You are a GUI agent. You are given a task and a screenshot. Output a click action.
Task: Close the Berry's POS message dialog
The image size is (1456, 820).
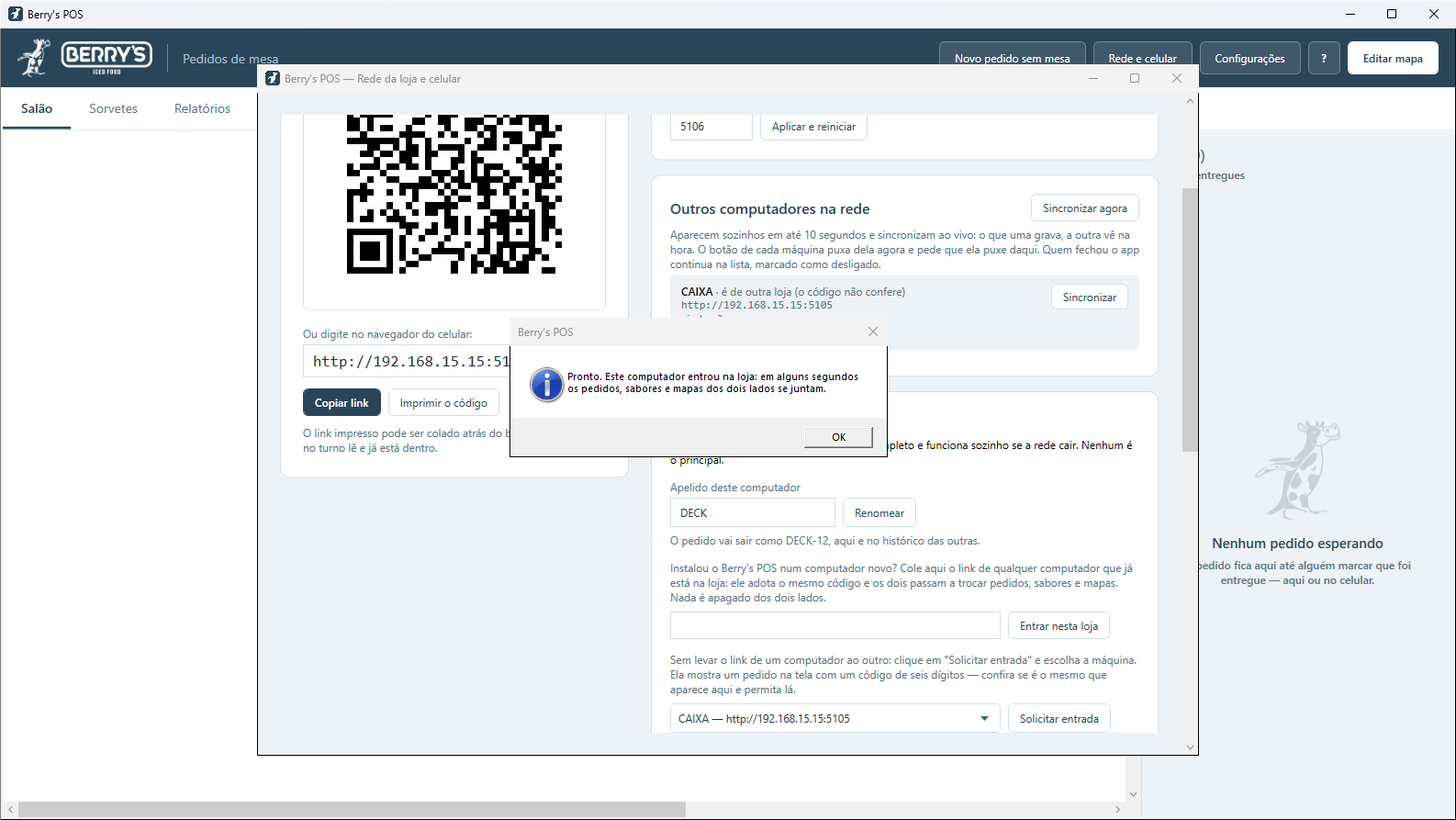tap(873, 331)
